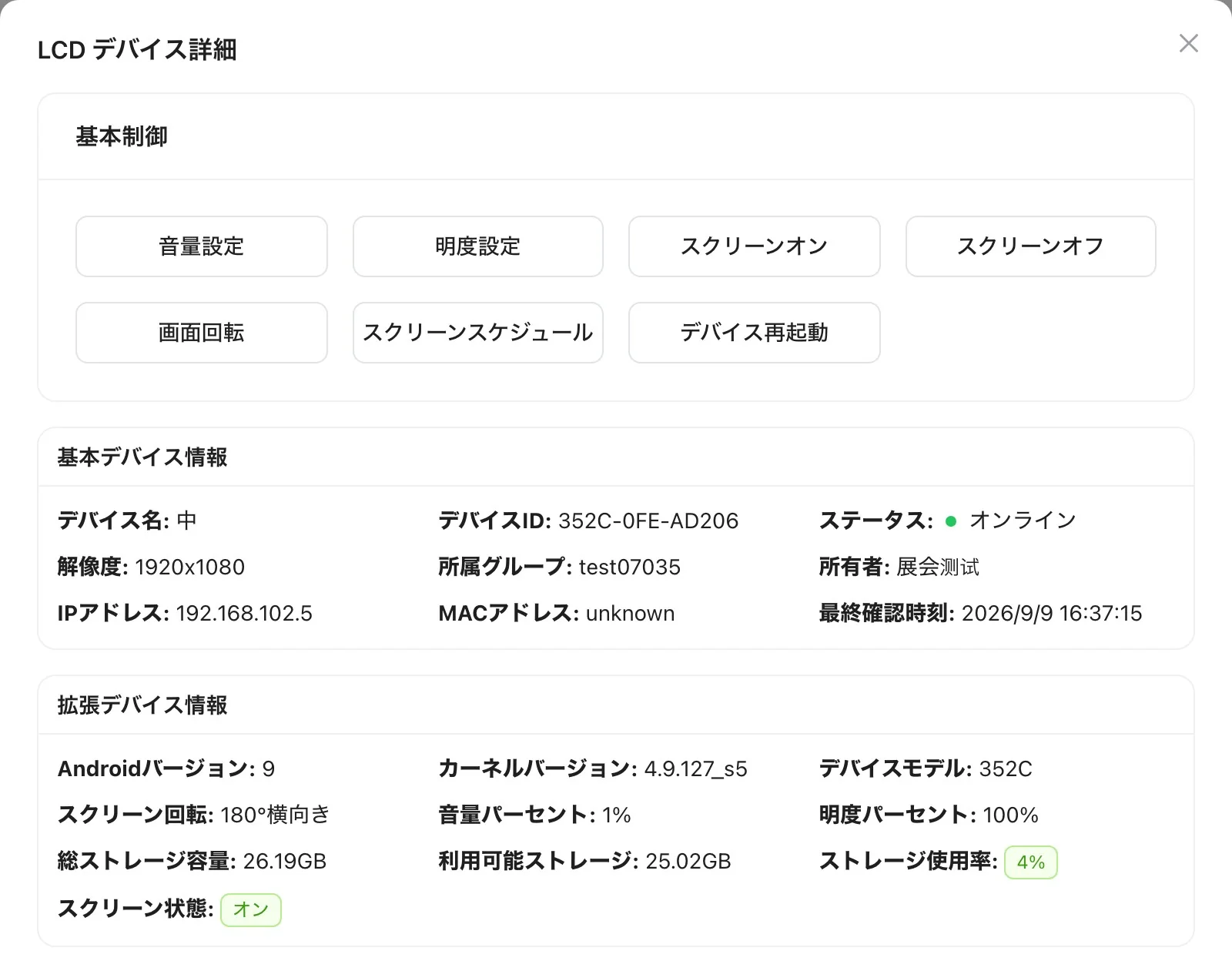Image resolution: width=1232 pixels, height=971 pixels.
Task: Click the total storage value 26.19GB
Action: [x=285, y=862]
